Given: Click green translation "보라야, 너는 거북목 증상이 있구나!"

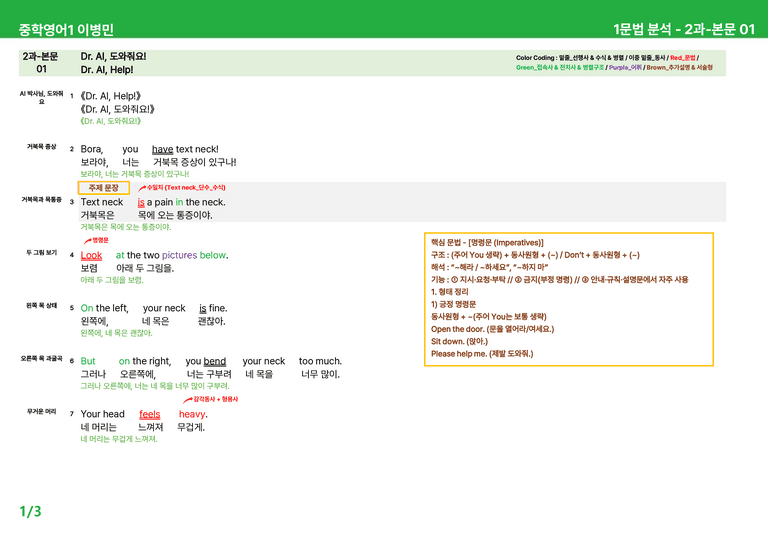Looking at the screenshot, I should pyautogui.click(x=135, y=174).
